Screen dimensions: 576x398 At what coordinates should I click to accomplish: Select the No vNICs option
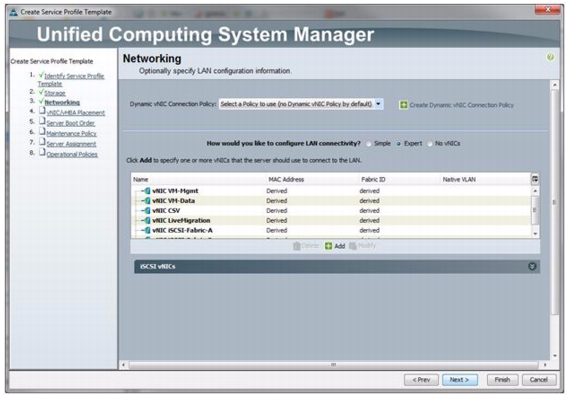tap(429, 144)
